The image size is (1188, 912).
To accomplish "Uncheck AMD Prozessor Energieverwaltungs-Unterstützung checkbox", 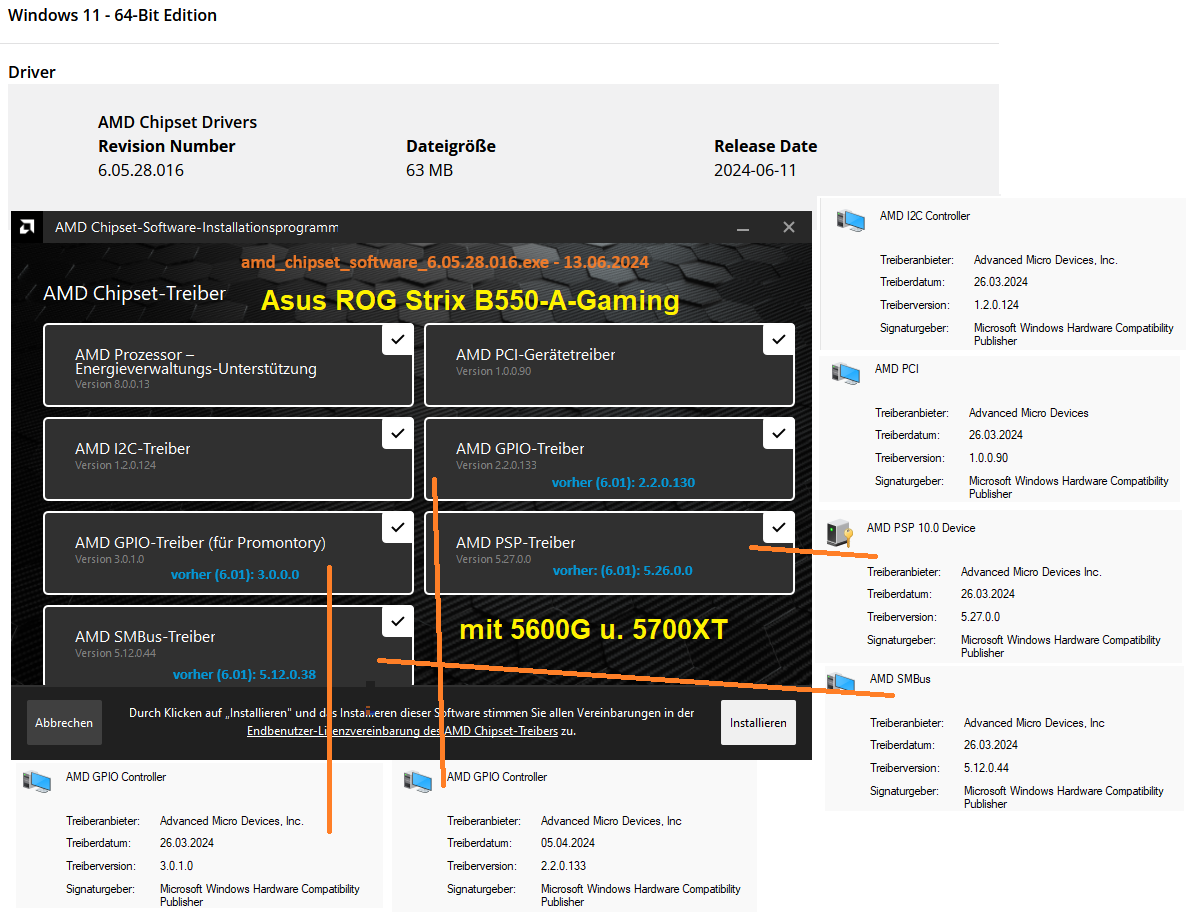I will click(398, 339).
